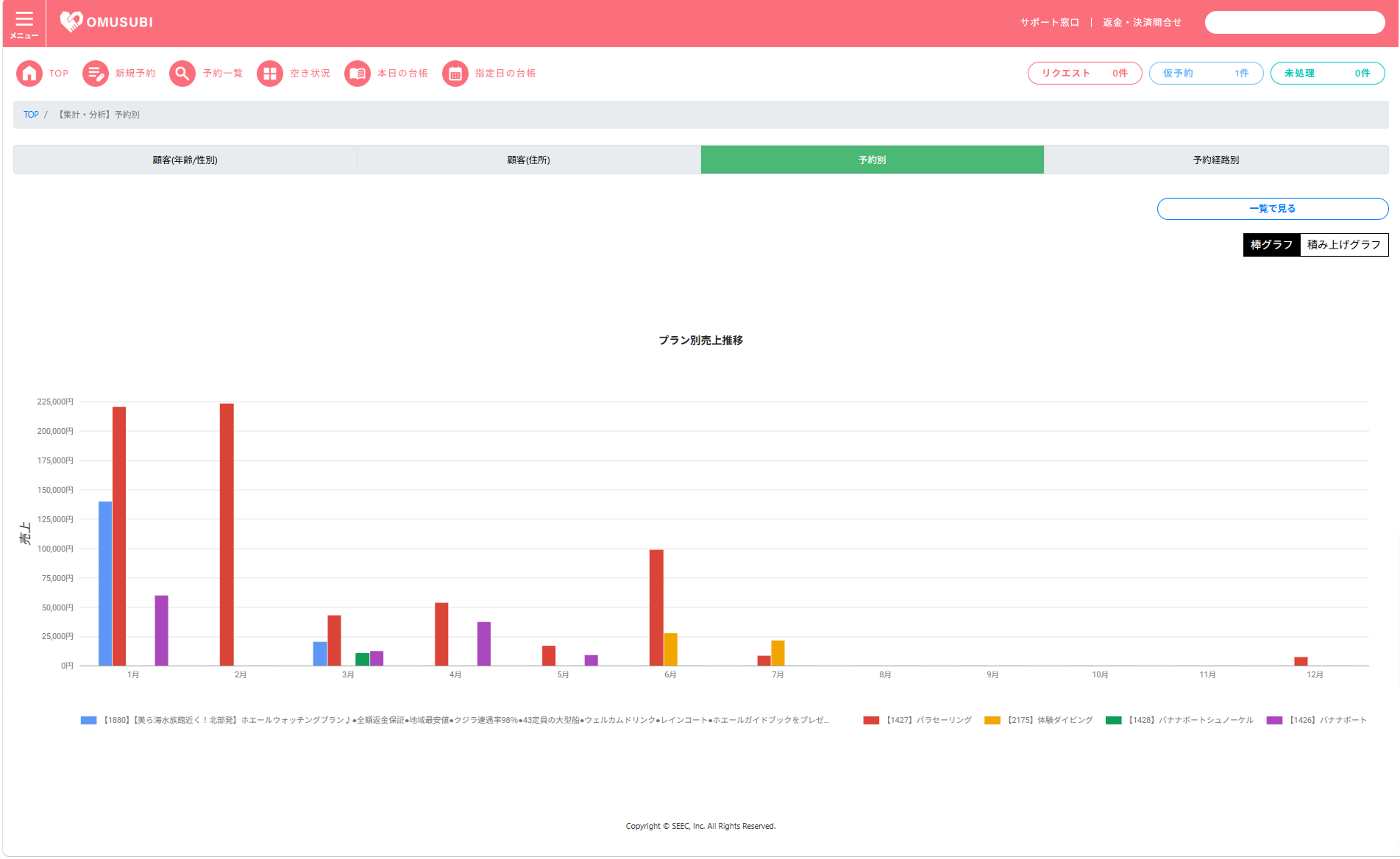Click the 一覧で見る button
The image size is (1400, 859).
[1273, 209]
